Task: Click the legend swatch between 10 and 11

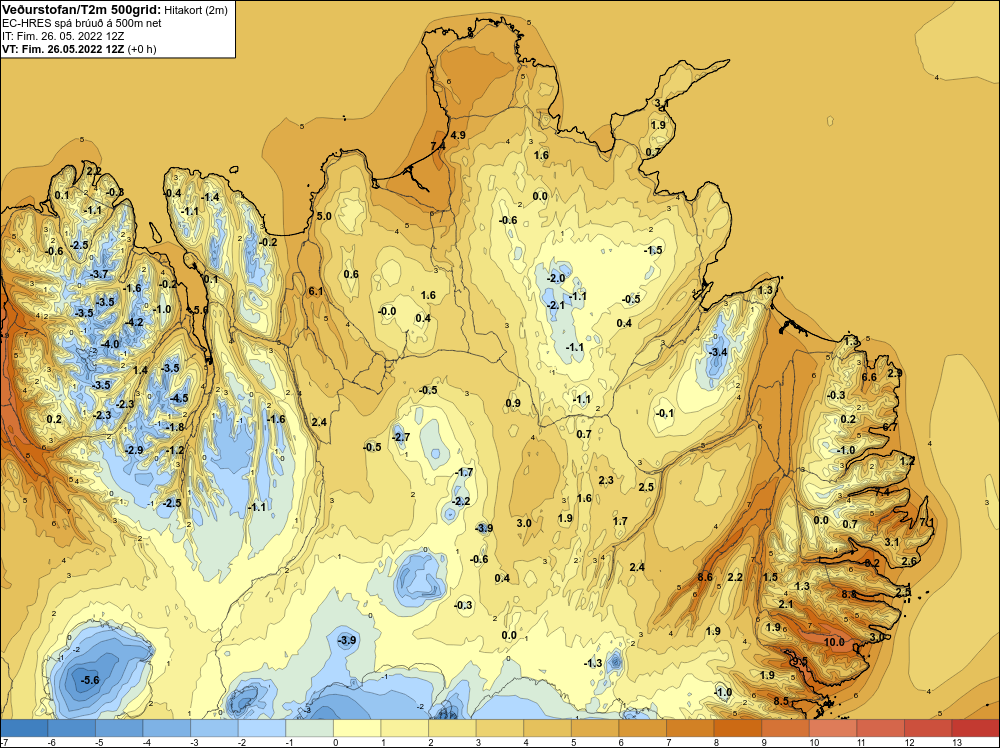Action: pyautogui.click(x=834, y=728)
